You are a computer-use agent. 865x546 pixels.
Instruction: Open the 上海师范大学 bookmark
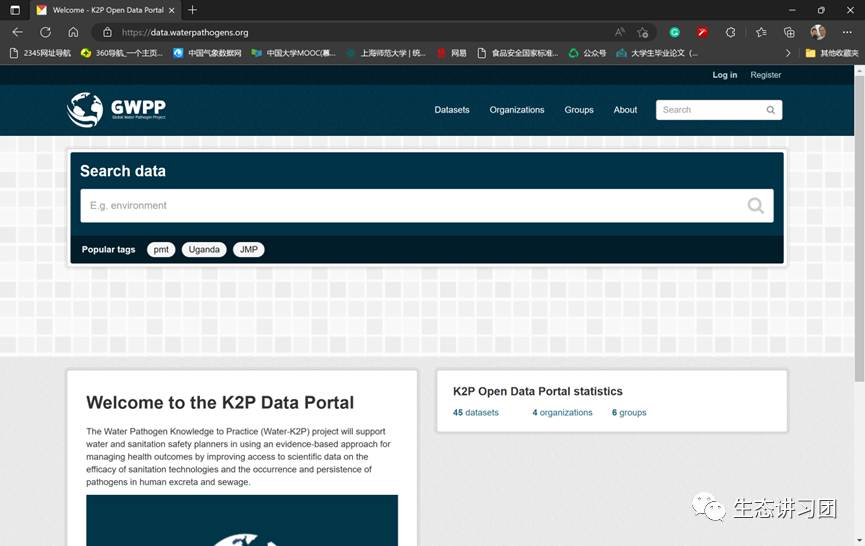(x=386, y=53)
